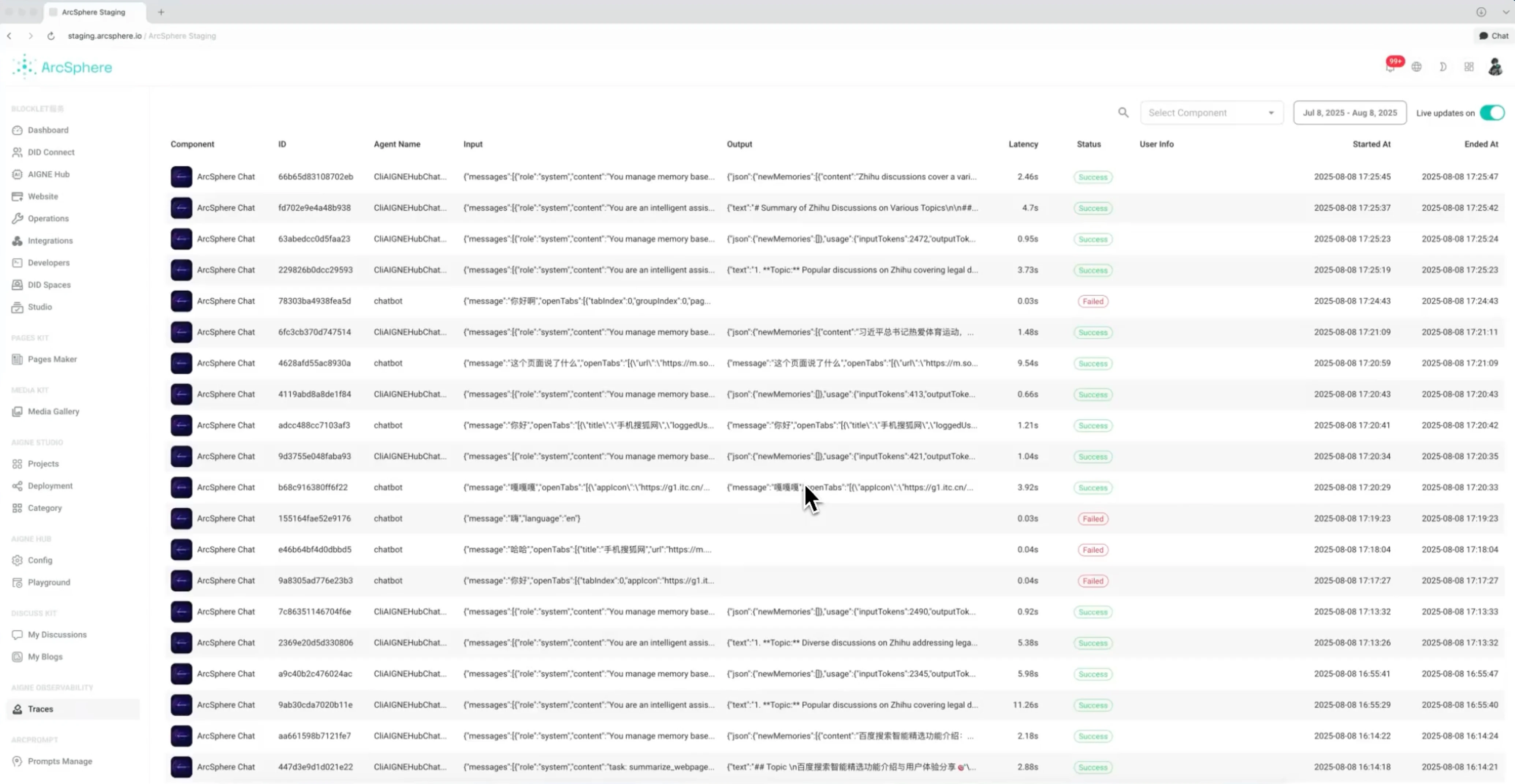Expand the Select Component dropdown arrow
The width and height of the screenshot is (1515, 784).
pos(1271,113)
